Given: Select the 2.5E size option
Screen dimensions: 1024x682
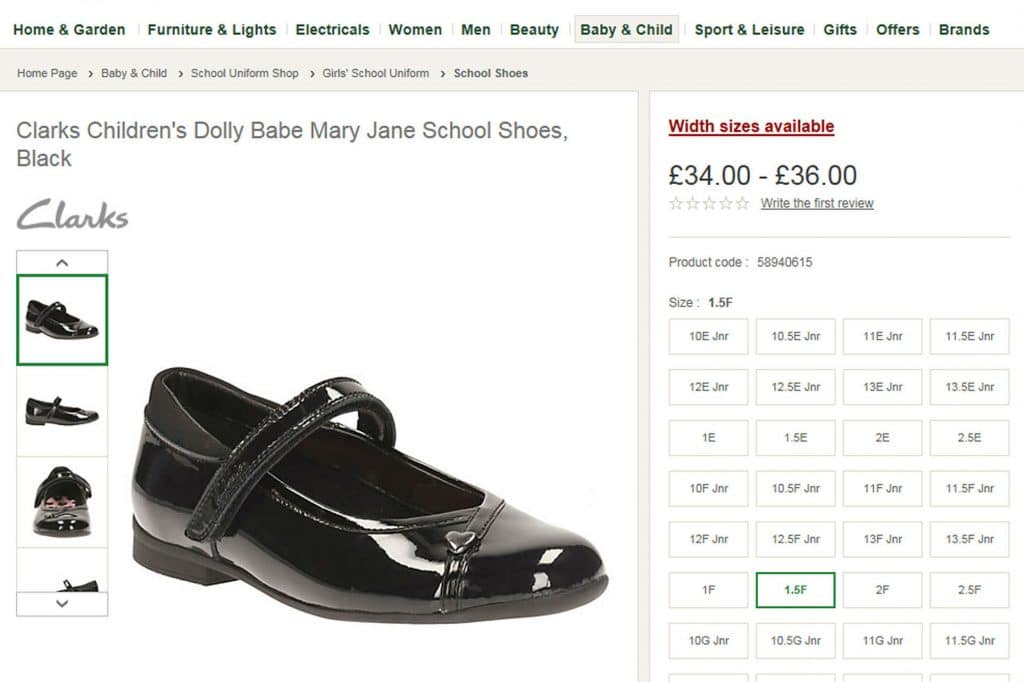Looking at the screenshot, I should point(969,438).
